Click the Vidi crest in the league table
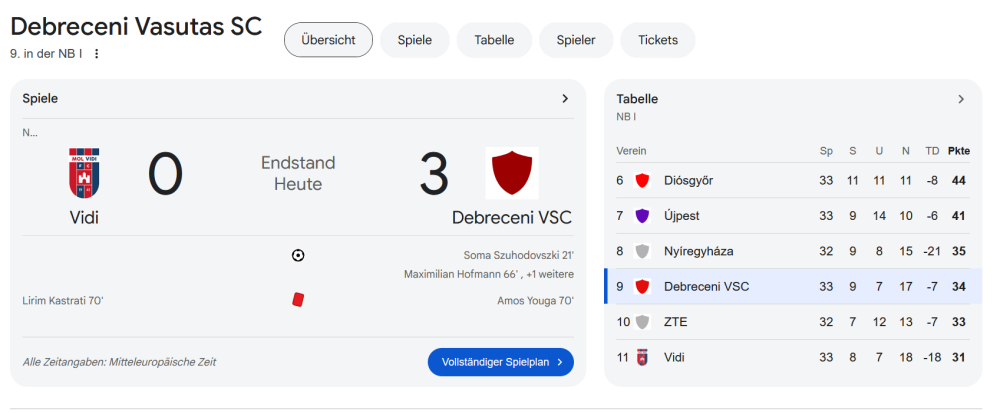 click(x=642, y=357)
